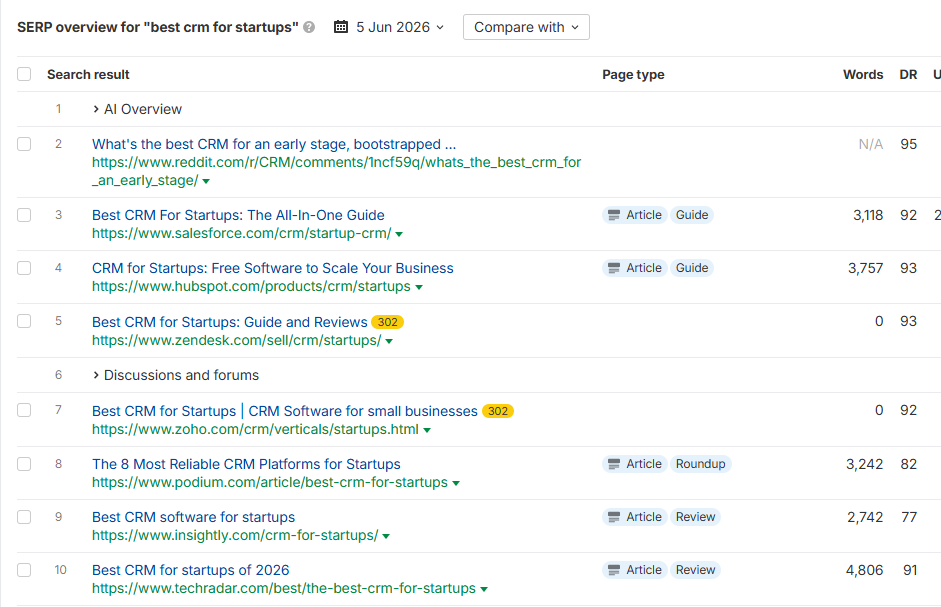The width and height of the screenshot is (941, 607).
Task: Open "What's the best CRM for an early stage" title
Action: [274, 144]
